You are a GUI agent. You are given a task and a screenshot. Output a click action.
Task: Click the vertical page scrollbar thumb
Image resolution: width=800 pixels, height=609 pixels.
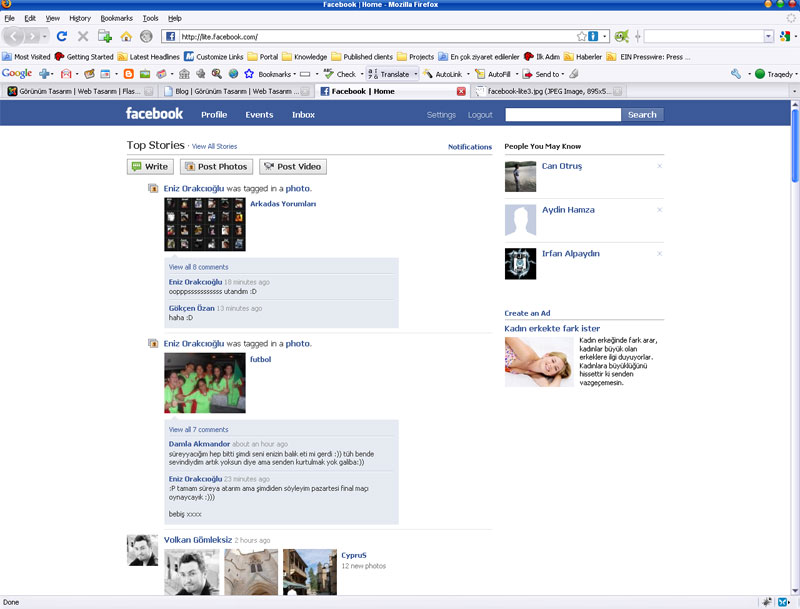pyautogui.click(x=794, y=145)
